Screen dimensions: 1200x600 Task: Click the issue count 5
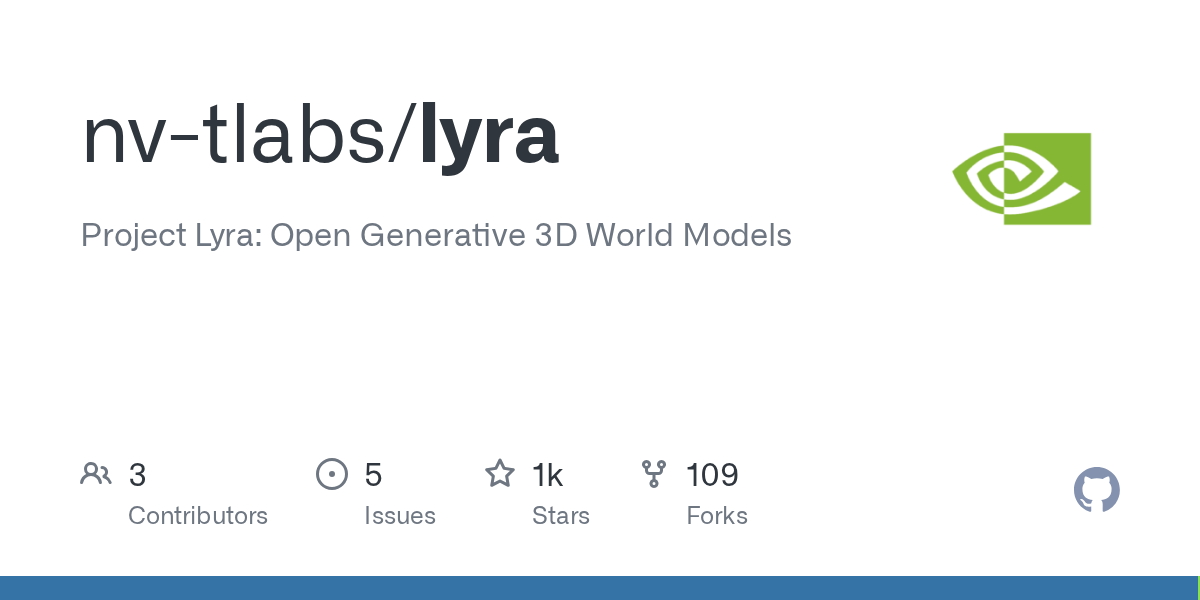click(x=373, y=475)
